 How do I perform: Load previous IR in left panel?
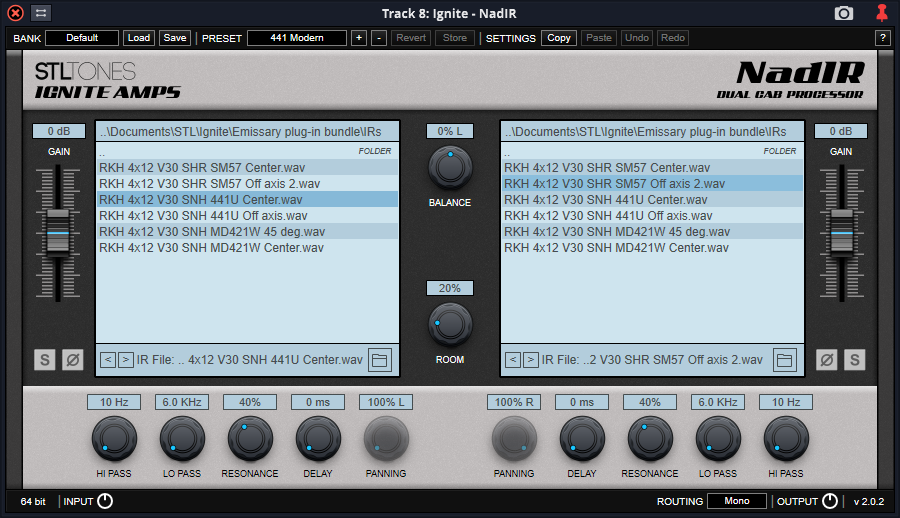(108, 360)
